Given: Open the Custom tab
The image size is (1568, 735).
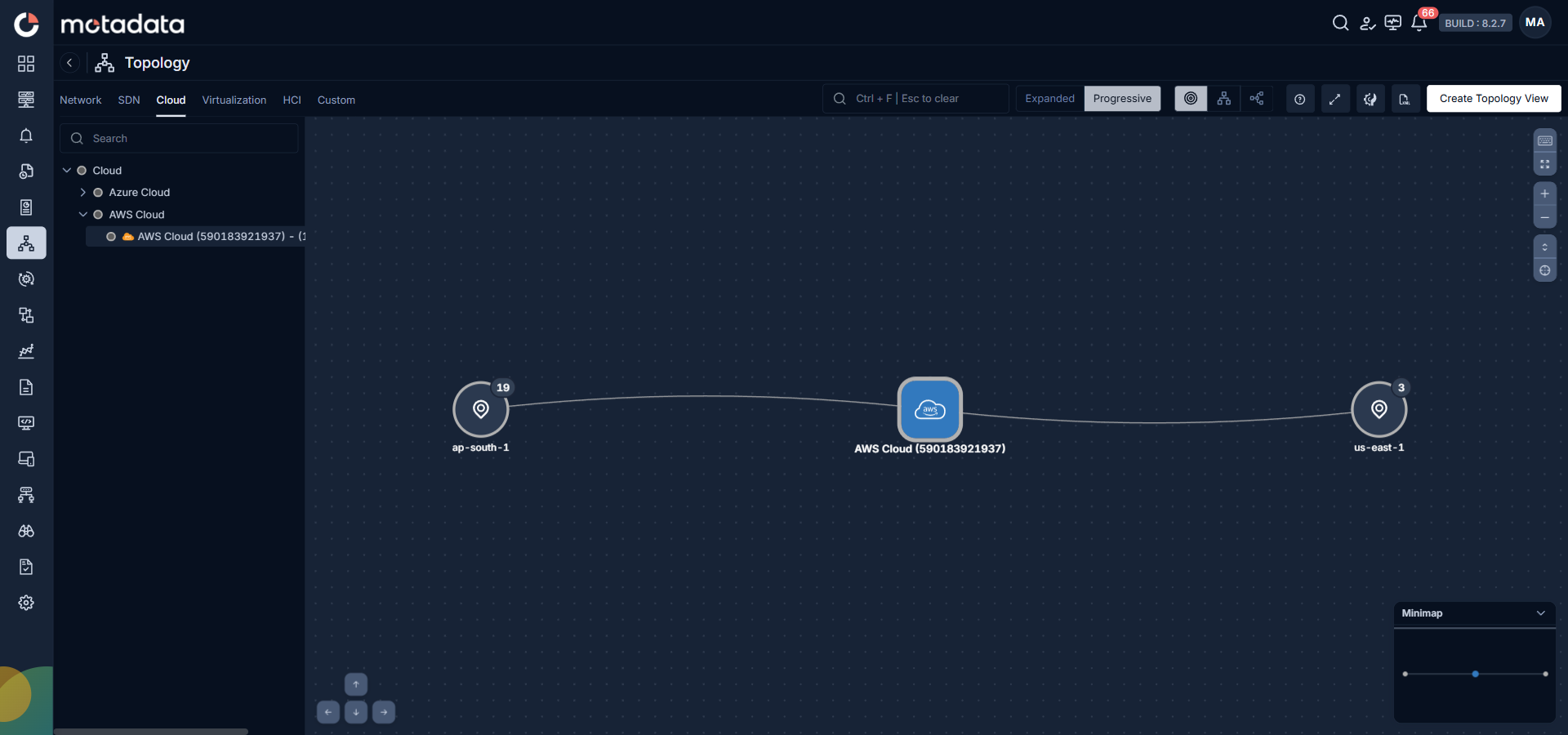Looking at the screenshot, I should pos(336,100).
